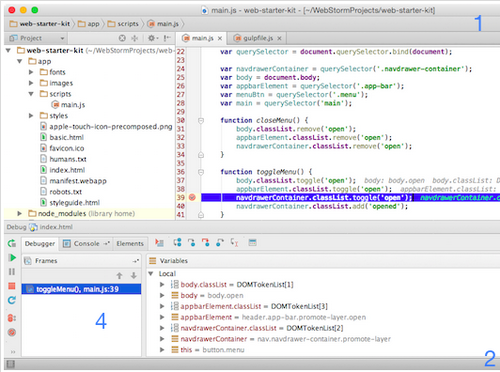Close the gulpfile.js tab

(279, 39)
